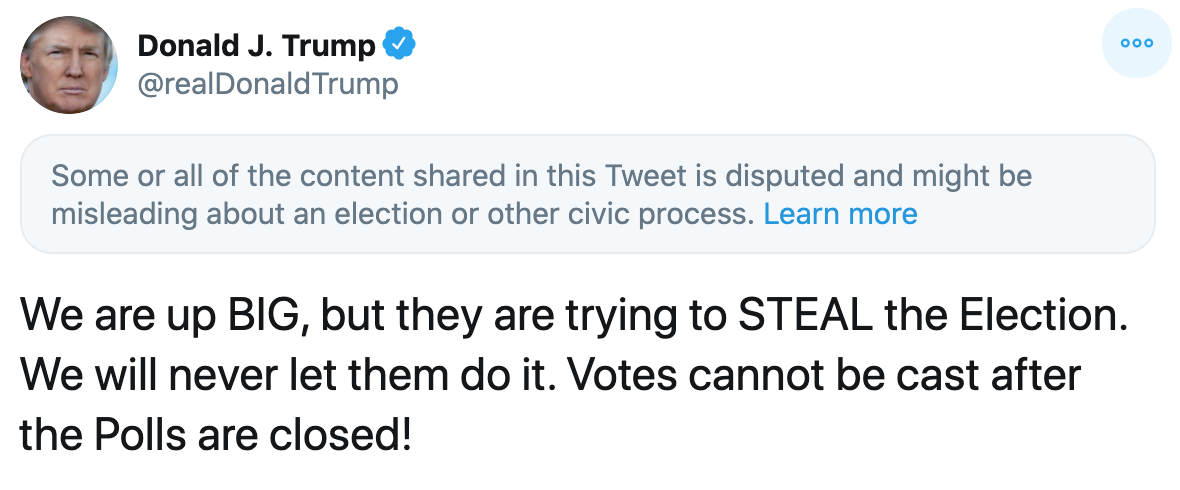Open the three-dot more options menu
The height and width of the screenshot is (490, 1180).
(x=1137, y=44)
